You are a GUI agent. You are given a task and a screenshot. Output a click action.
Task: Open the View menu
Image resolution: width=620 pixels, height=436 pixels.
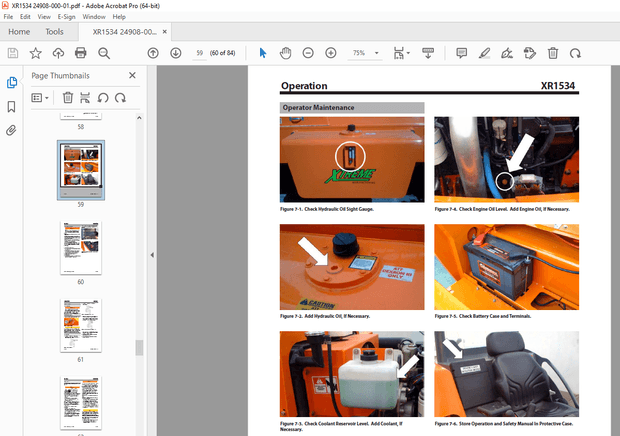click(44, 17)
